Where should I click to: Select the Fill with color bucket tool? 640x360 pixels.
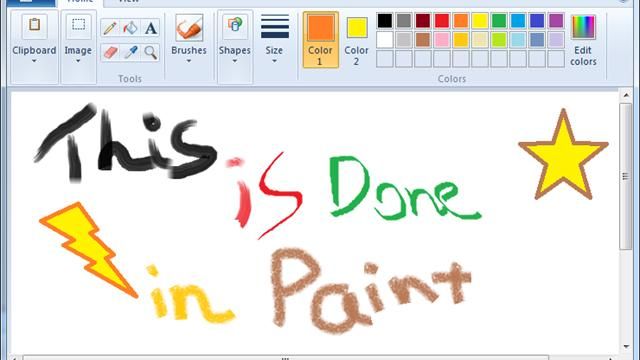[x=130, y=28]
